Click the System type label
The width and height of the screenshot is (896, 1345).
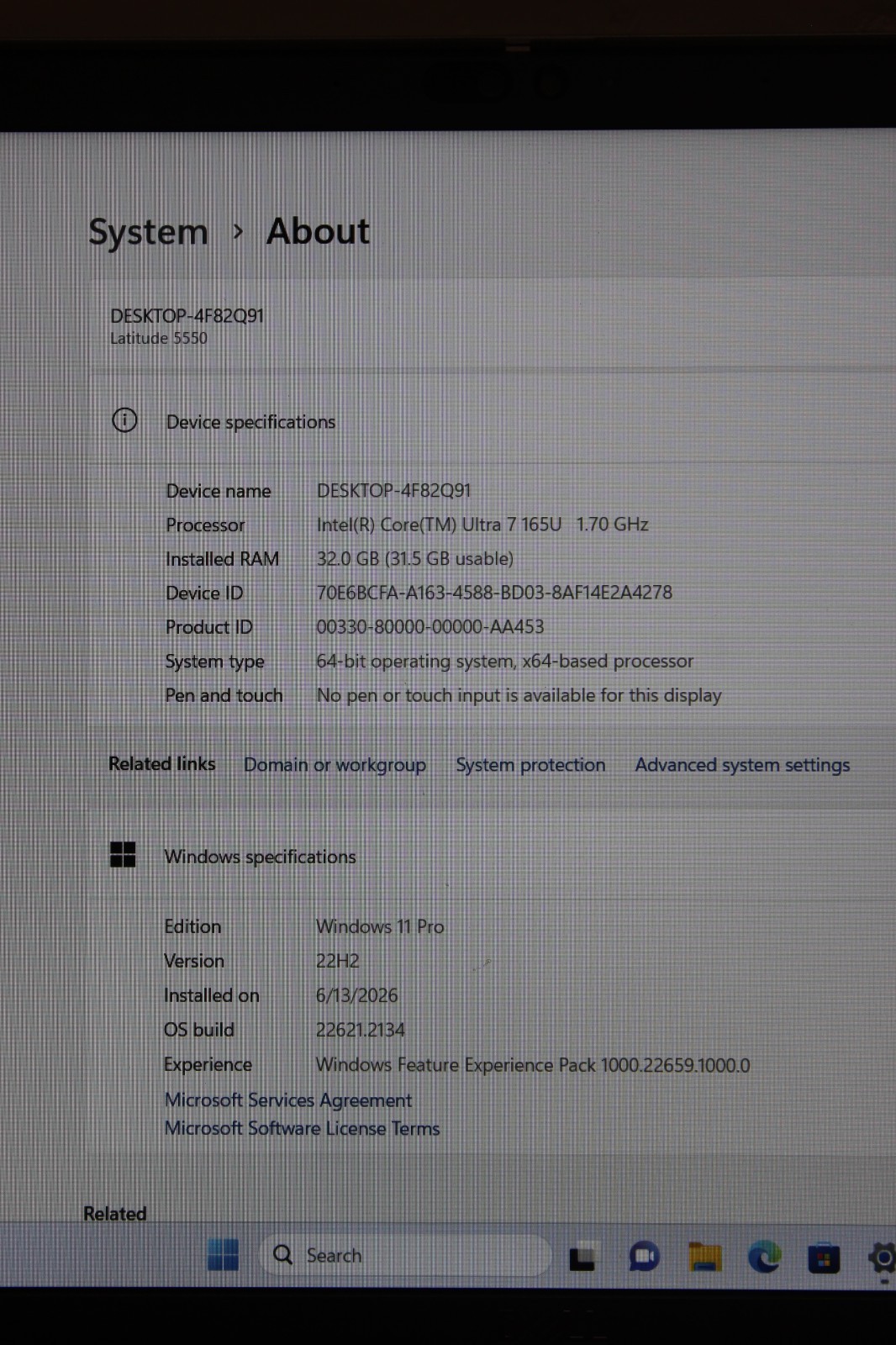pos(214,662)
